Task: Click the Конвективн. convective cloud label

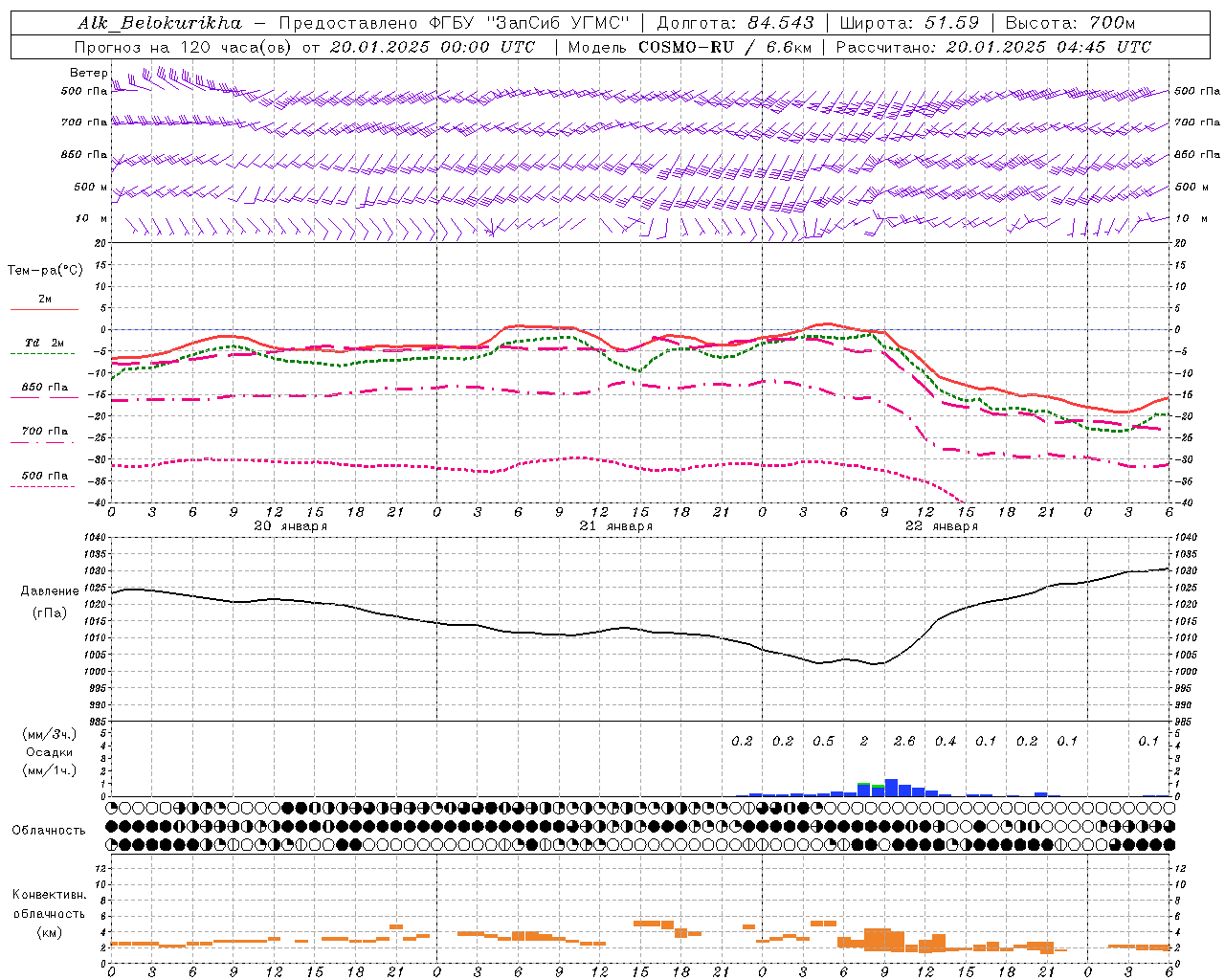Action: coord(50,895)
